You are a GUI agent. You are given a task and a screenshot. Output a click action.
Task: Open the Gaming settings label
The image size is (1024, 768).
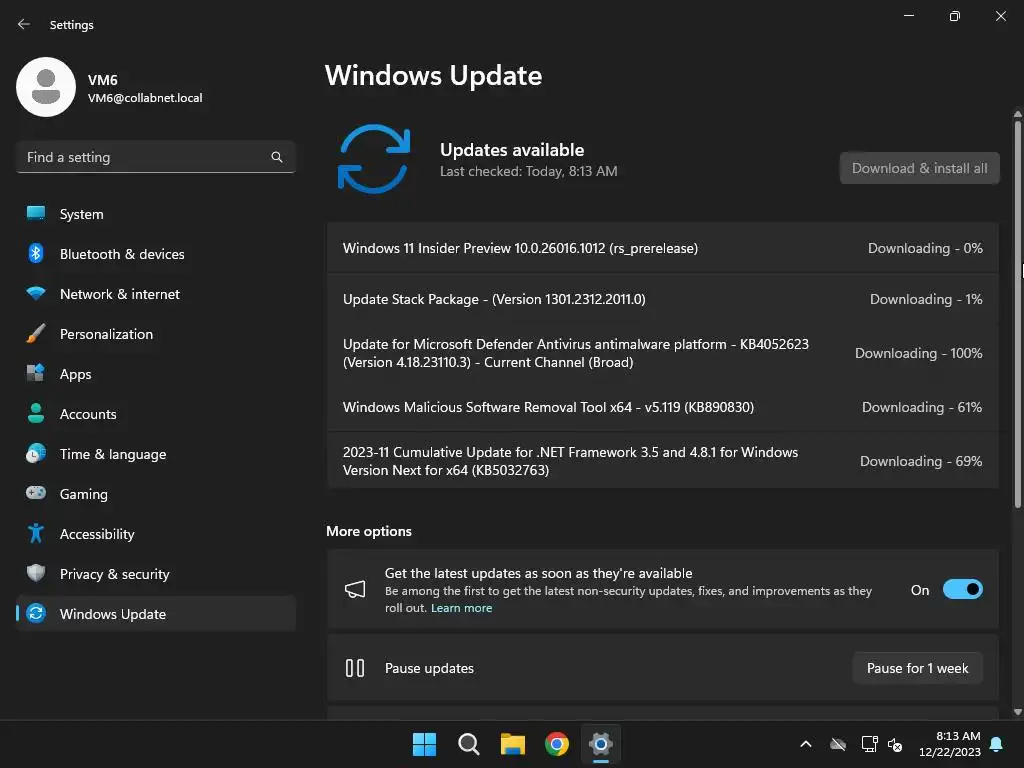coord(84,494)
